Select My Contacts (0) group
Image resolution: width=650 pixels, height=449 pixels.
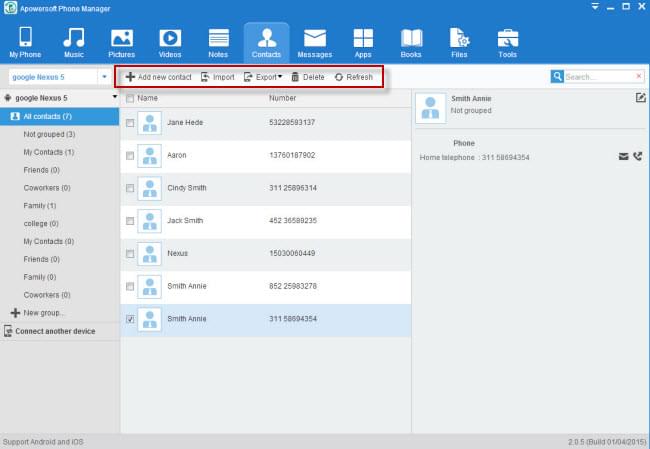pos(49,241)
